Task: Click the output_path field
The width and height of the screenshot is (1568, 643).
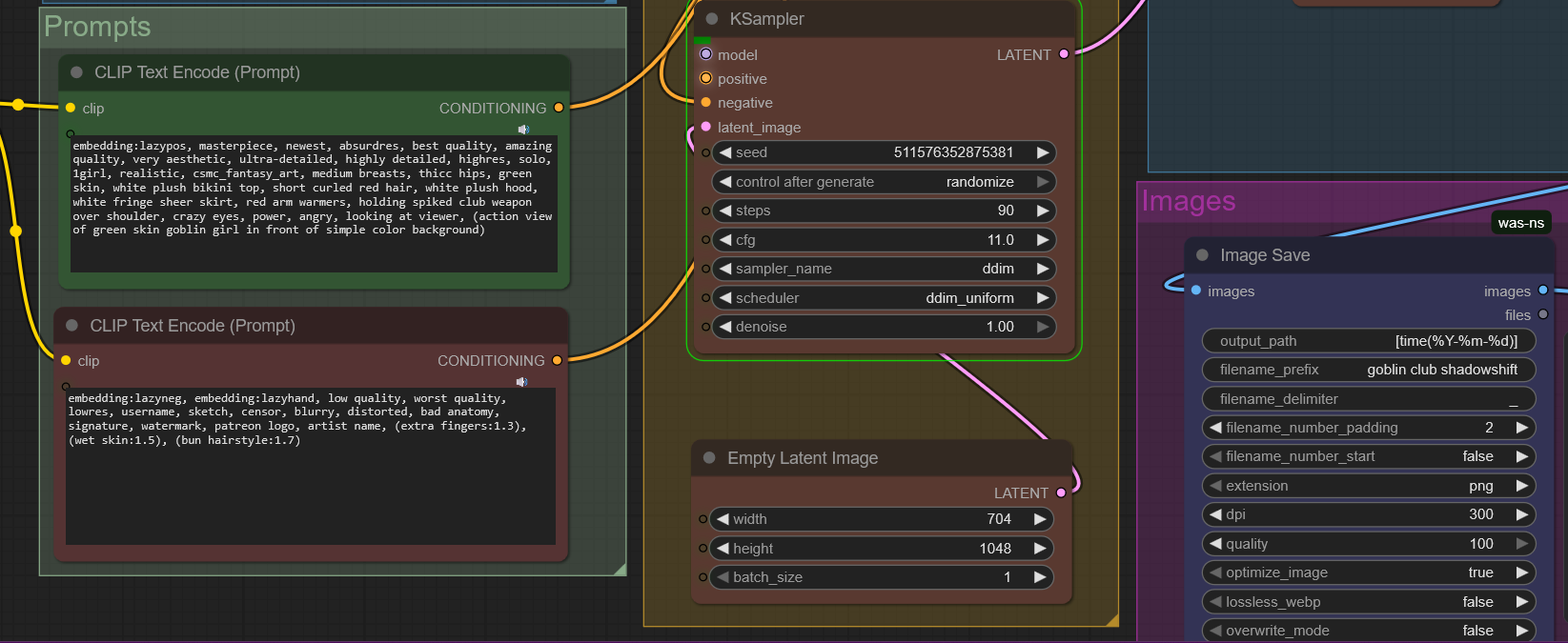Action: (x=1368, y=341)
